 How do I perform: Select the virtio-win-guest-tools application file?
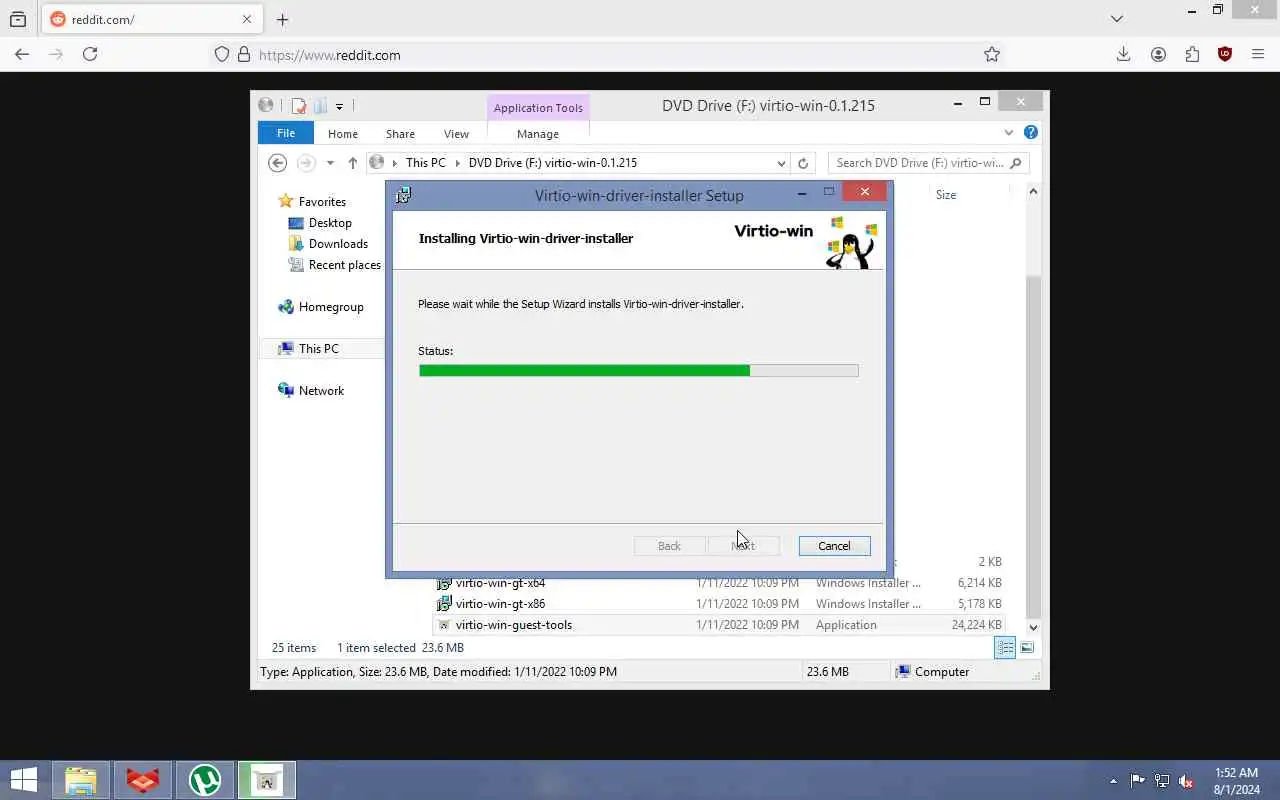coord(514,624)
